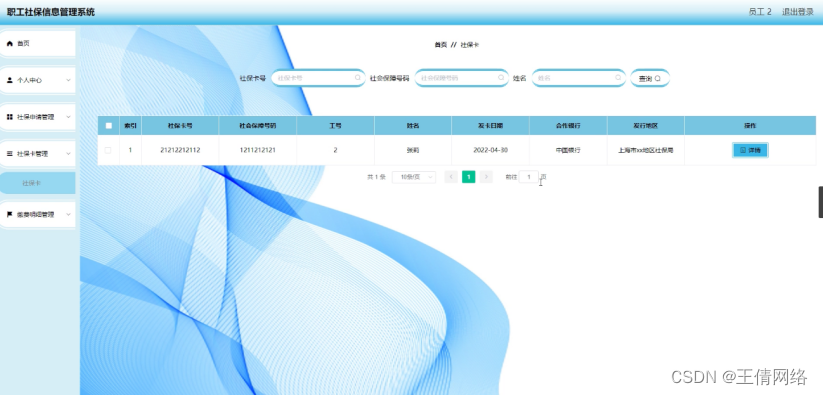The width and height of the screenshot is (823, 395).
Task: Open the 个人中心 sidebar menu
Action: [38, 80]
